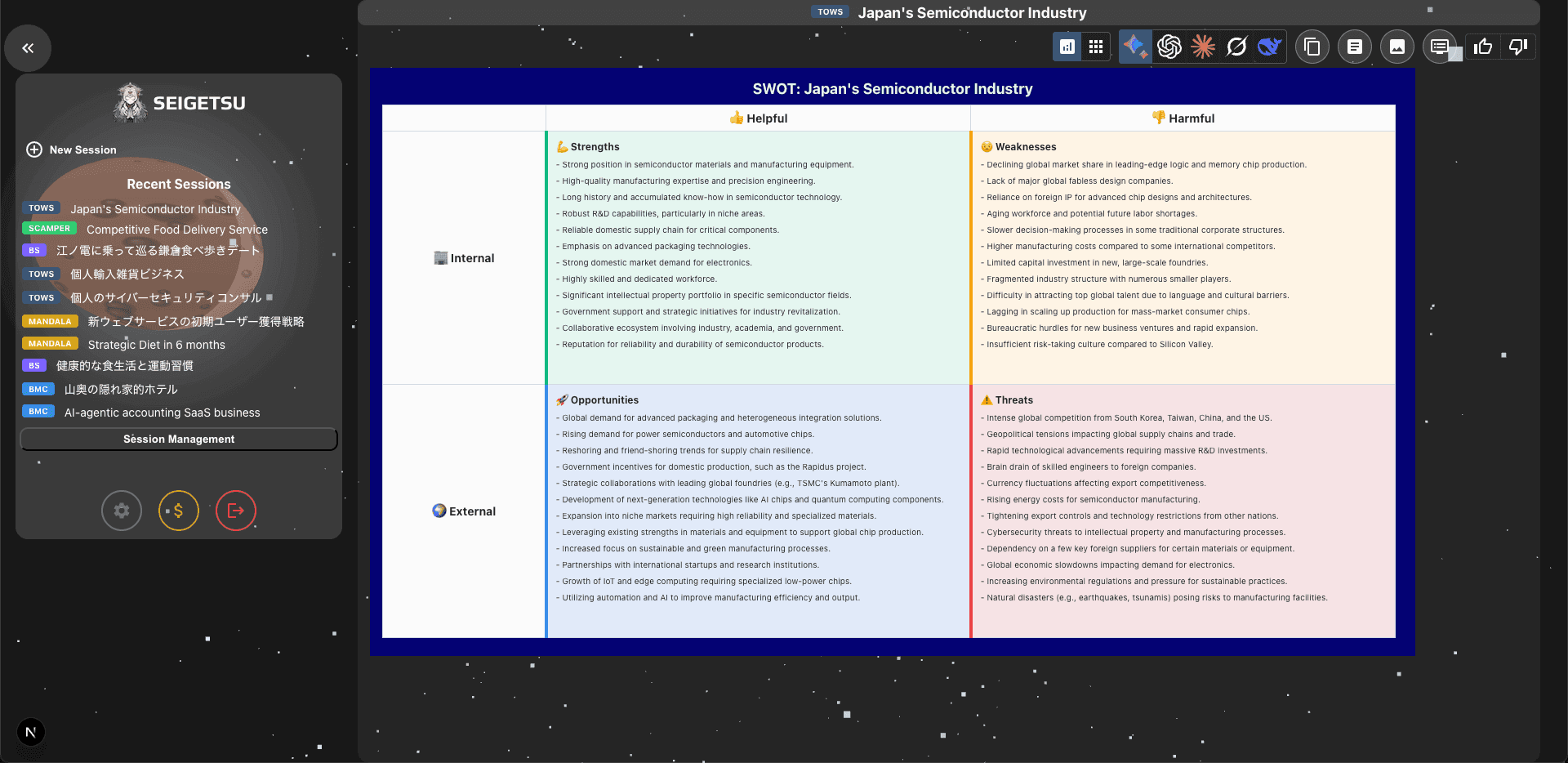The height and width of the screenshot is (763, 1568).
Task: Click the copy content icon
Action: [1312, 47]
